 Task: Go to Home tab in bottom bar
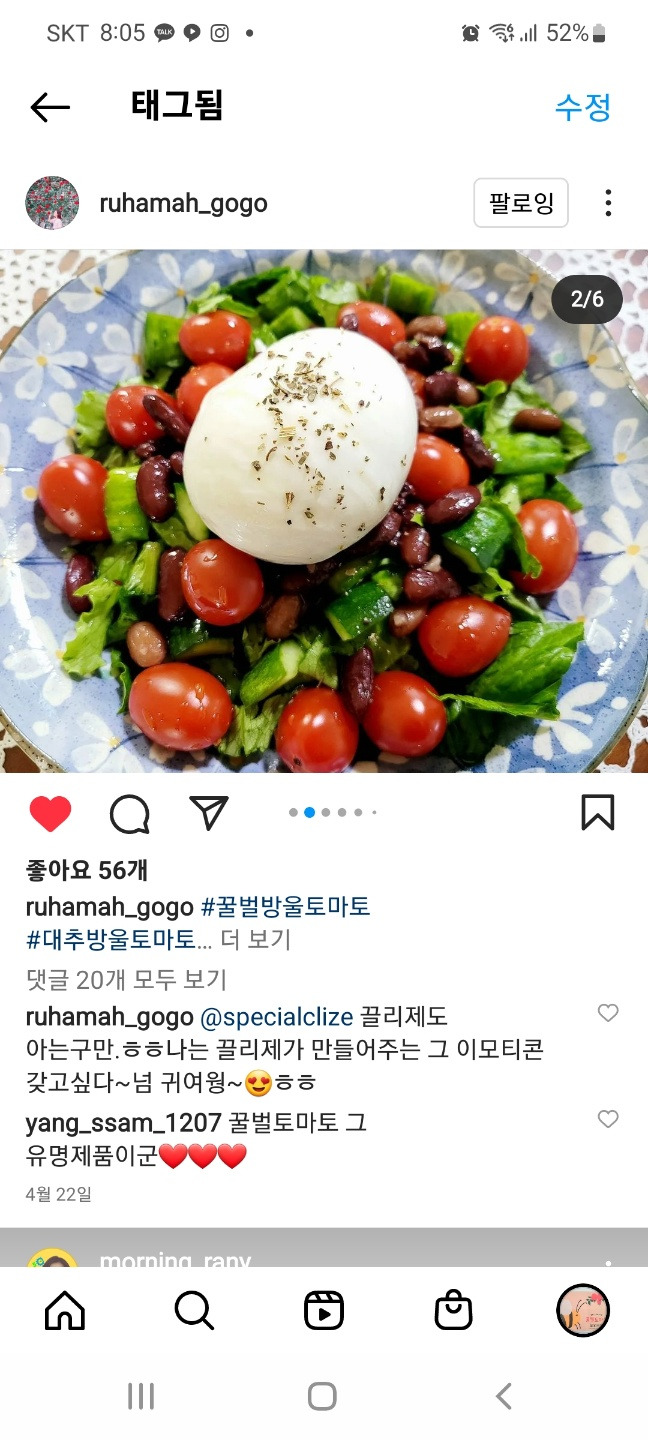[65, 1310]
